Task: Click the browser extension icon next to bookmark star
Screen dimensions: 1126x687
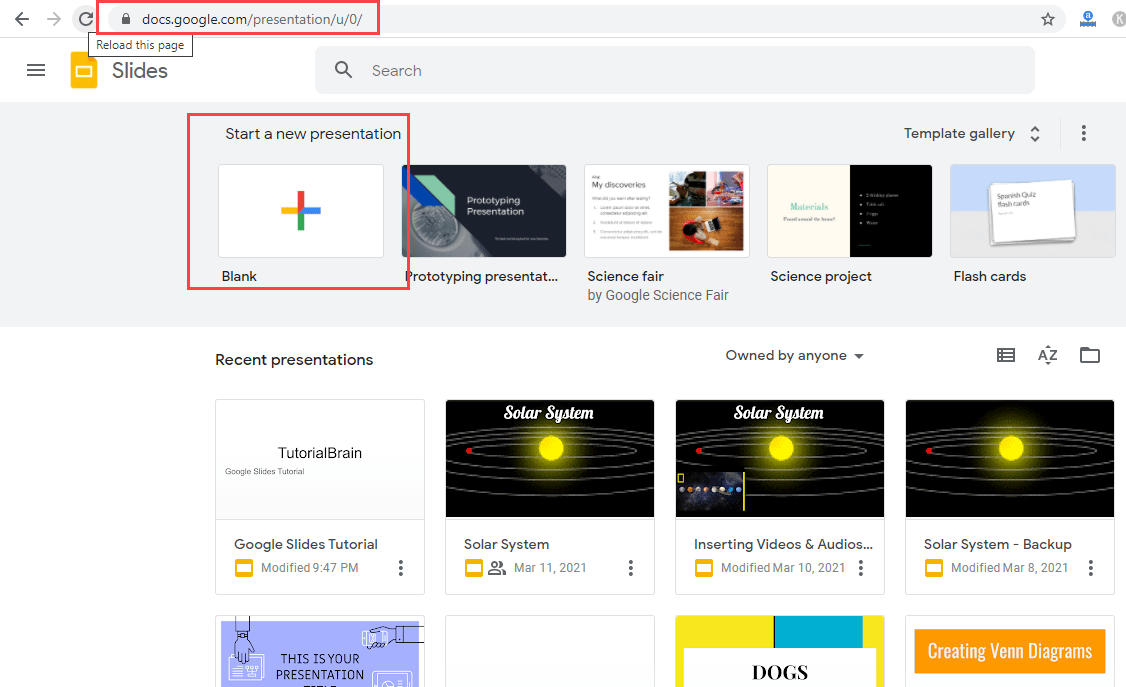Action: pyautogui.click(x=1088, y=19)
